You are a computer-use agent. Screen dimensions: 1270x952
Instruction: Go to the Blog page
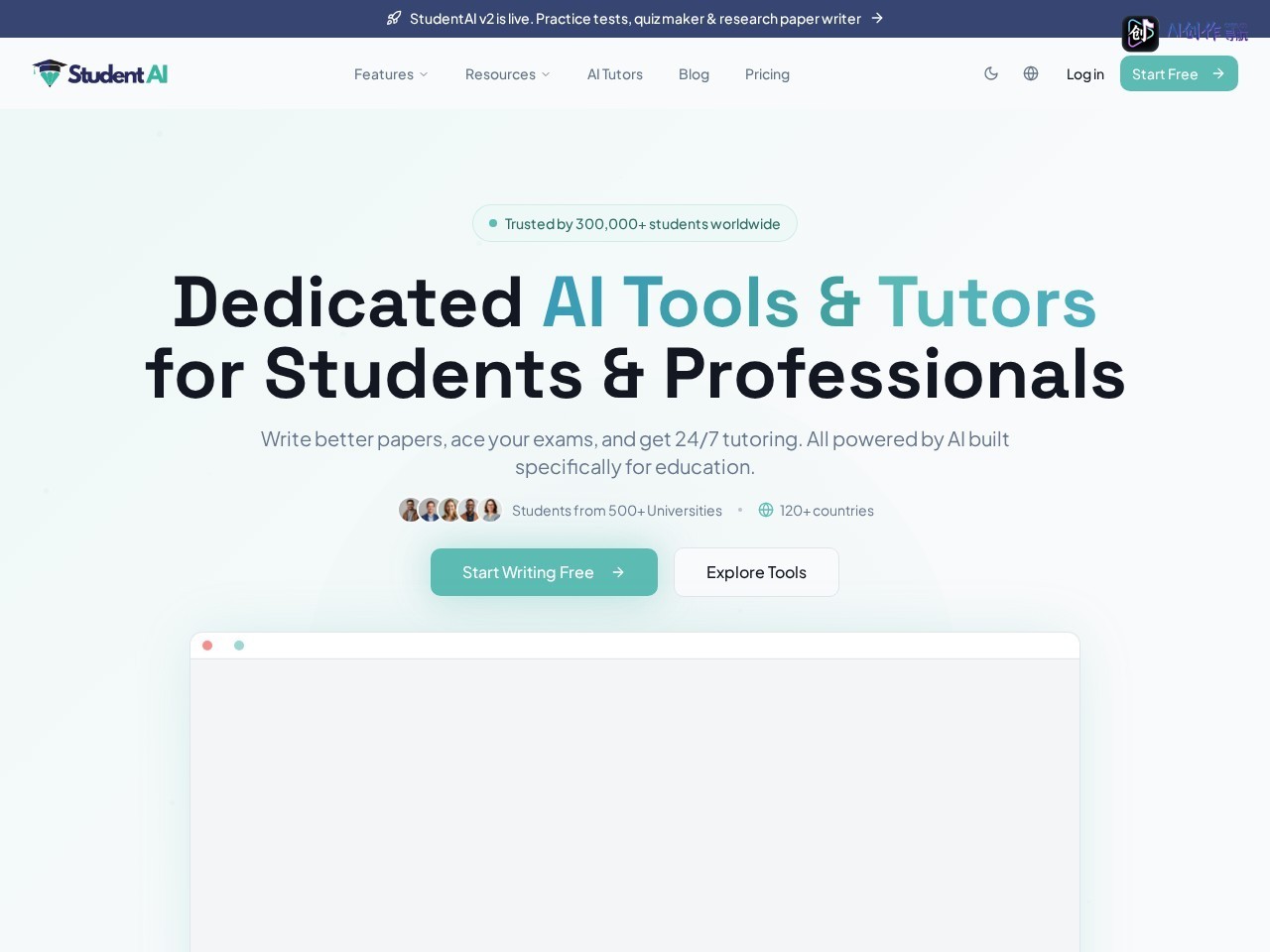pos(694,74)
